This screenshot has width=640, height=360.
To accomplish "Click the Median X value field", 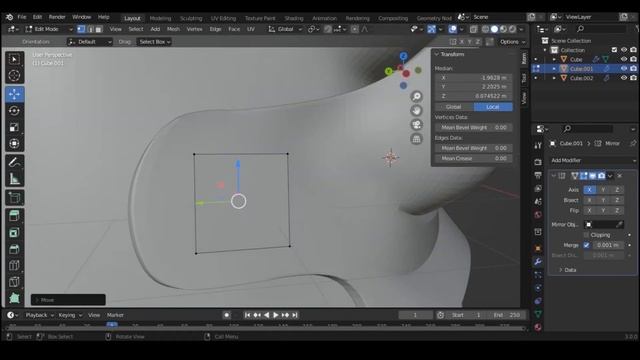I will (473, 78).
